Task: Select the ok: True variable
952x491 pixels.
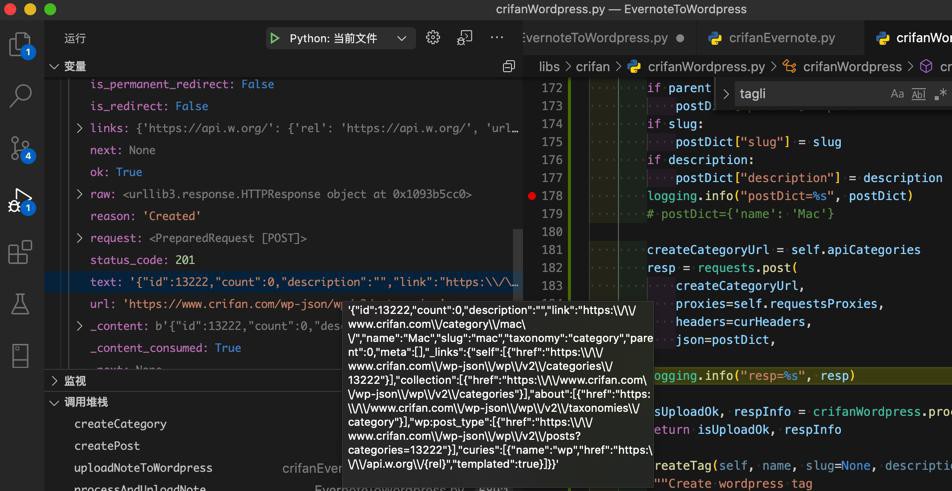Action: (x=116, y=172)
